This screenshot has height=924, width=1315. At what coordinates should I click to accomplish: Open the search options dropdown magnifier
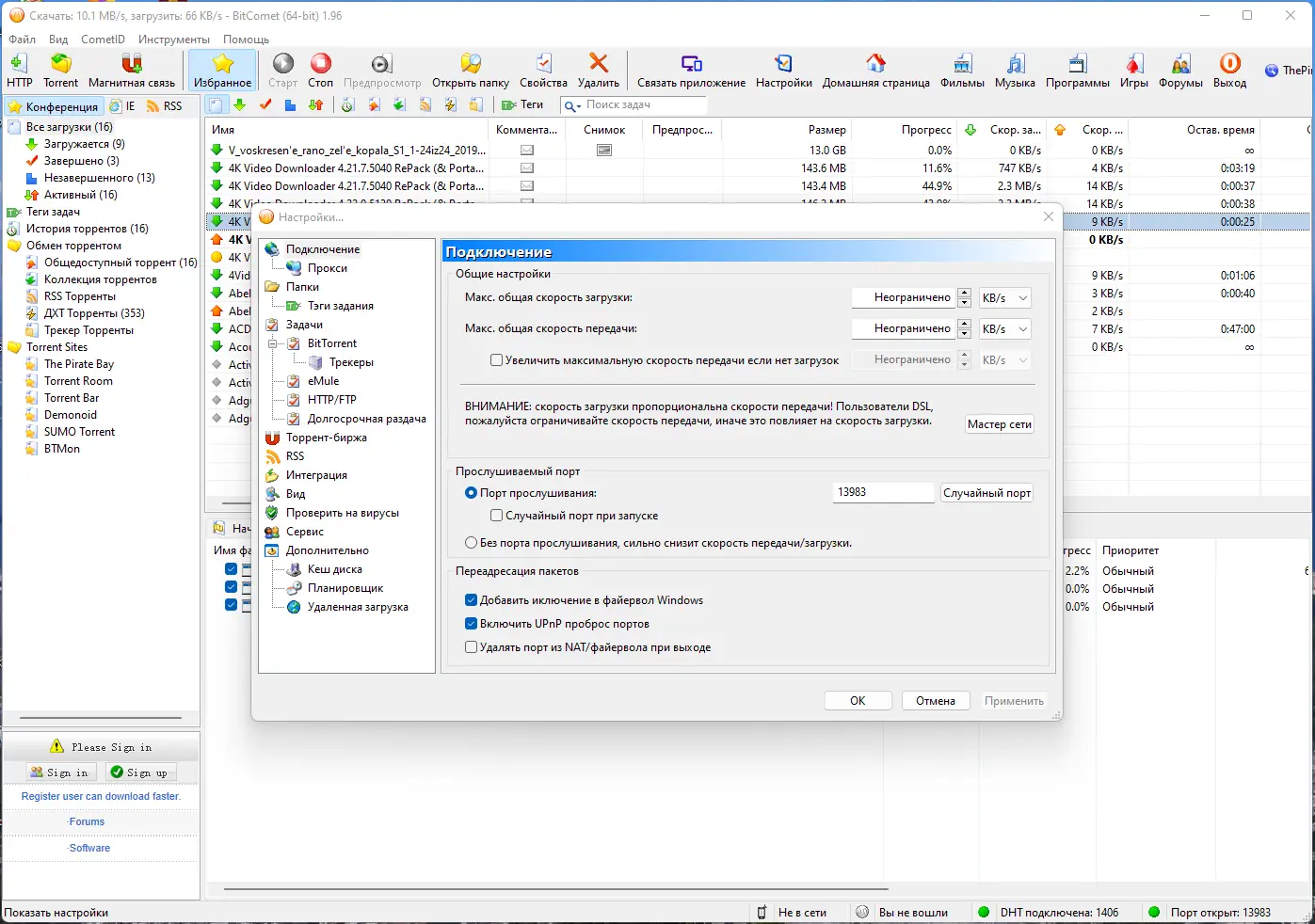[x=572, y=105]
